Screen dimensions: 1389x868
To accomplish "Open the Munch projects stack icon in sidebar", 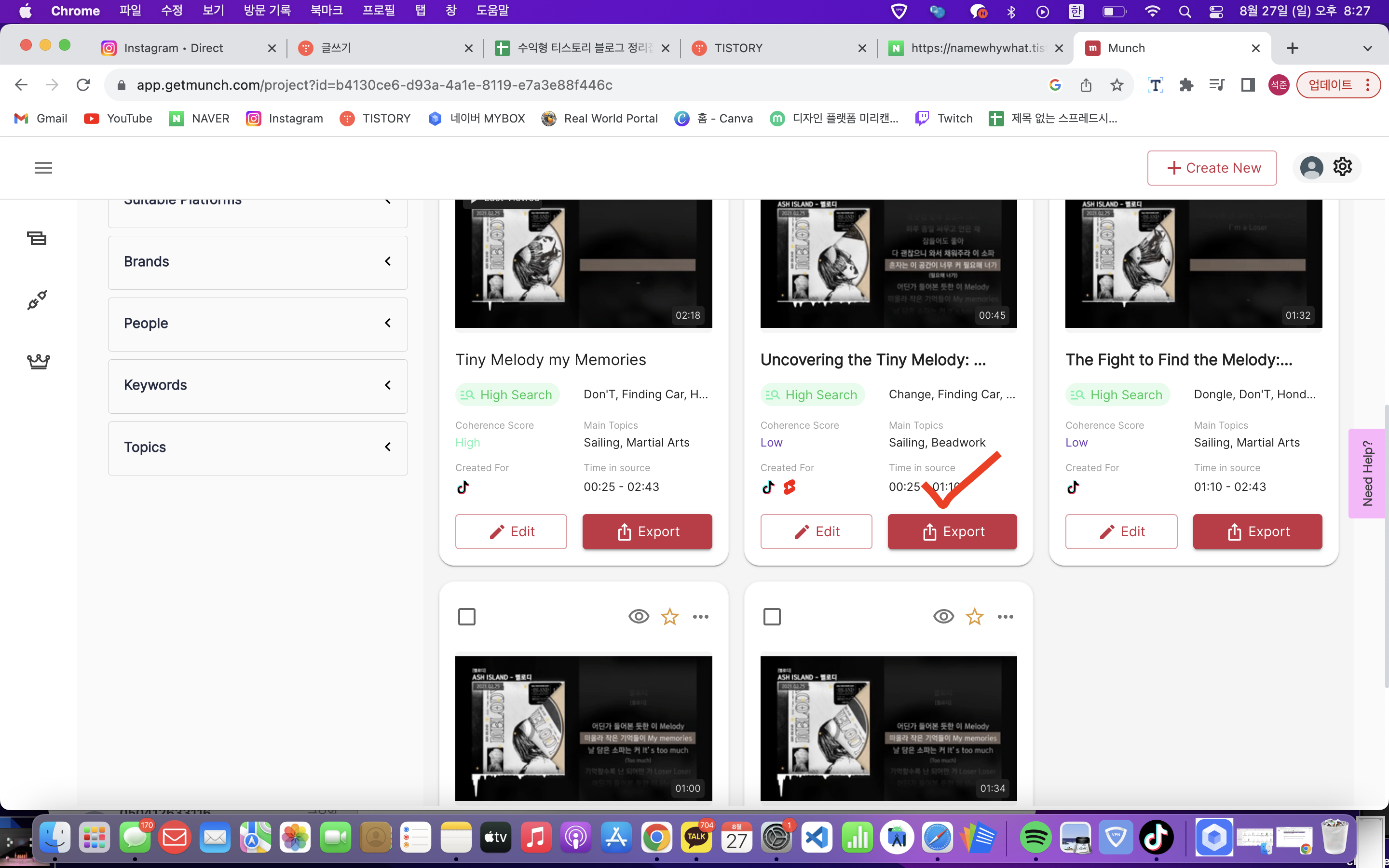I will pos(37,238).
